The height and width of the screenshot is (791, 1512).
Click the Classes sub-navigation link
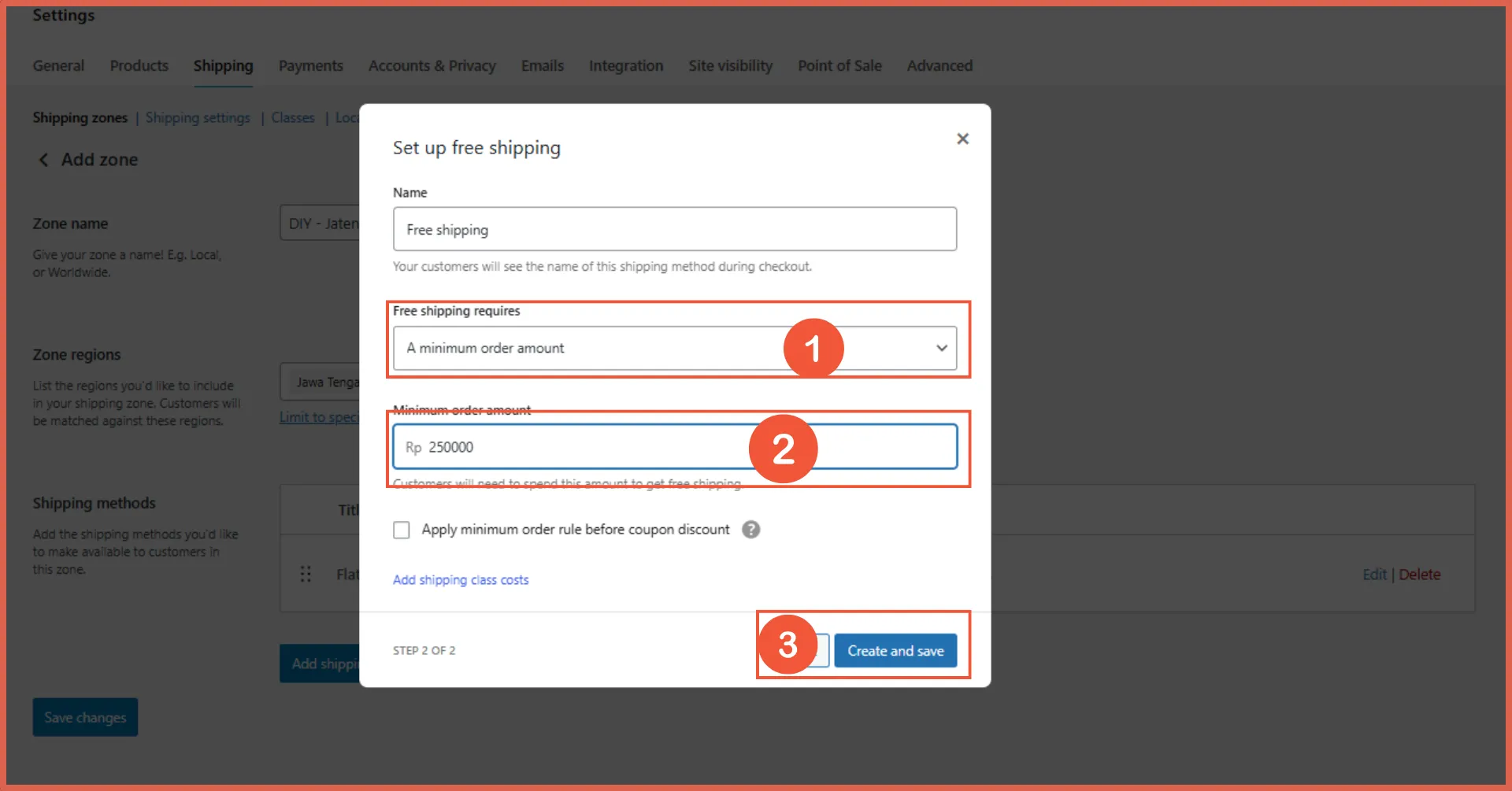[293, 118]
